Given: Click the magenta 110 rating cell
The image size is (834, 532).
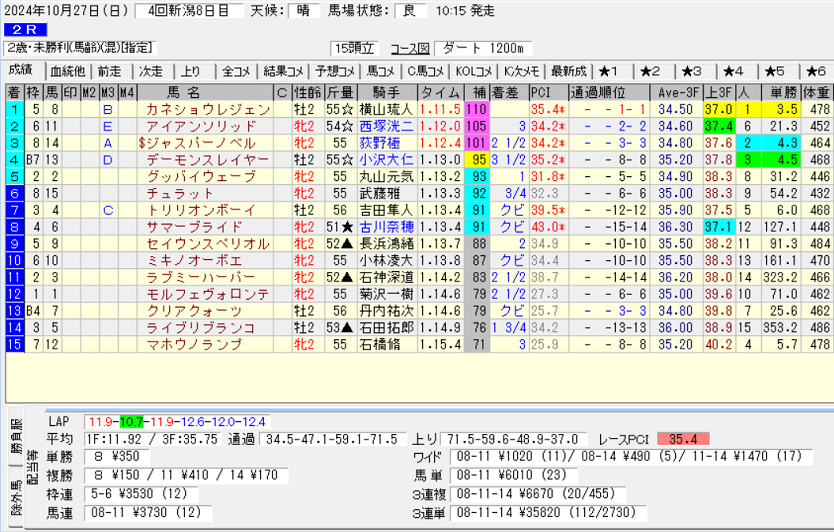Looking at the screenshot, I should (x=476, y=109).
